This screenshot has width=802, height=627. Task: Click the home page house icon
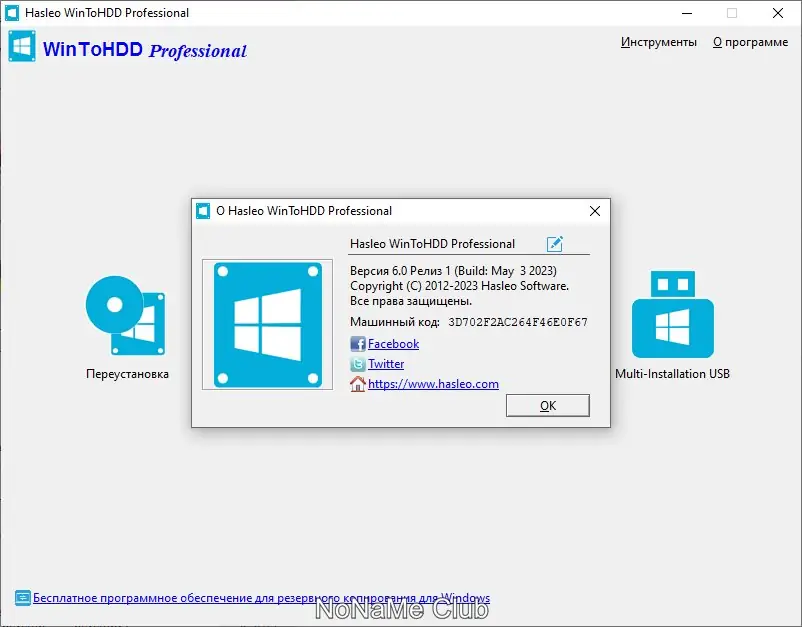(358, 384)
